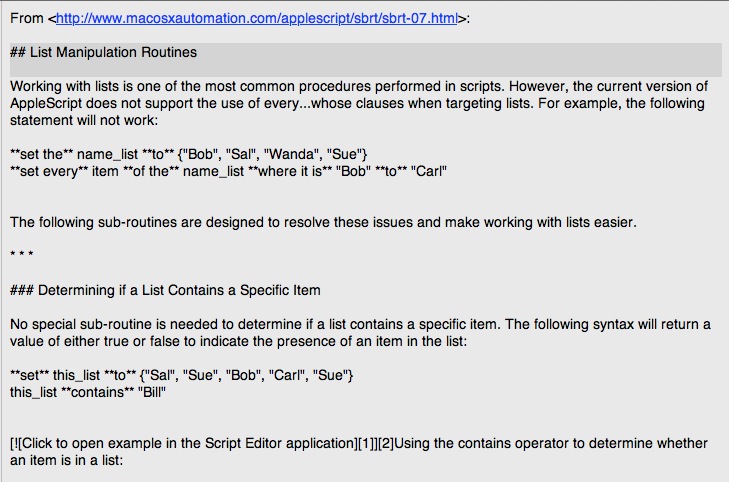Viewport: 729px width, 482px height.
Task: Click the "set every item of the name_list" line
Action: coord(228,172)
